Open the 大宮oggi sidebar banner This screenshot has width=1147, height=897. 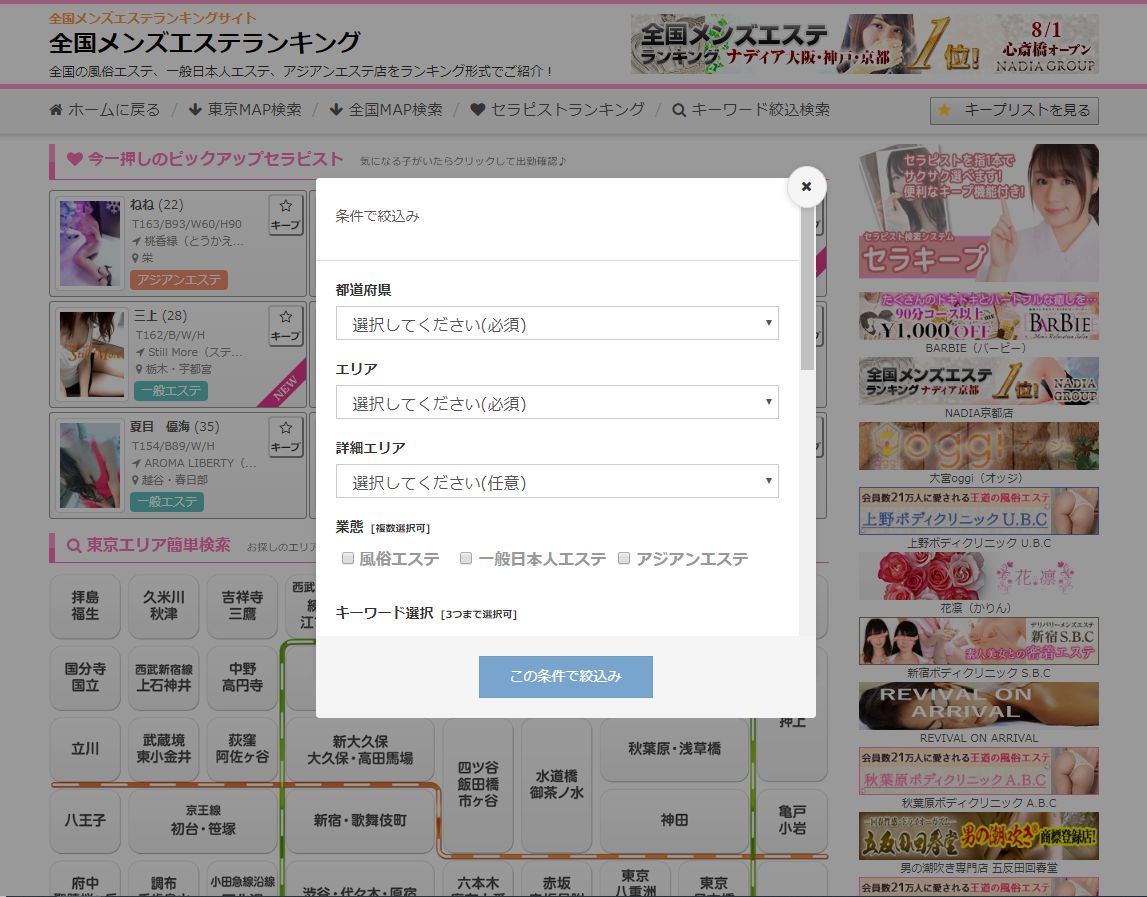pos(979,446)
